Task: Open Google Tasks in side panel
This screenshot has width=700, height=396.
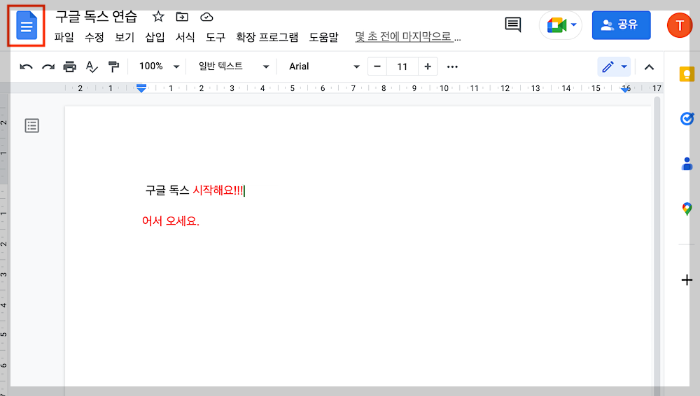Action: (x=687, y=118)
